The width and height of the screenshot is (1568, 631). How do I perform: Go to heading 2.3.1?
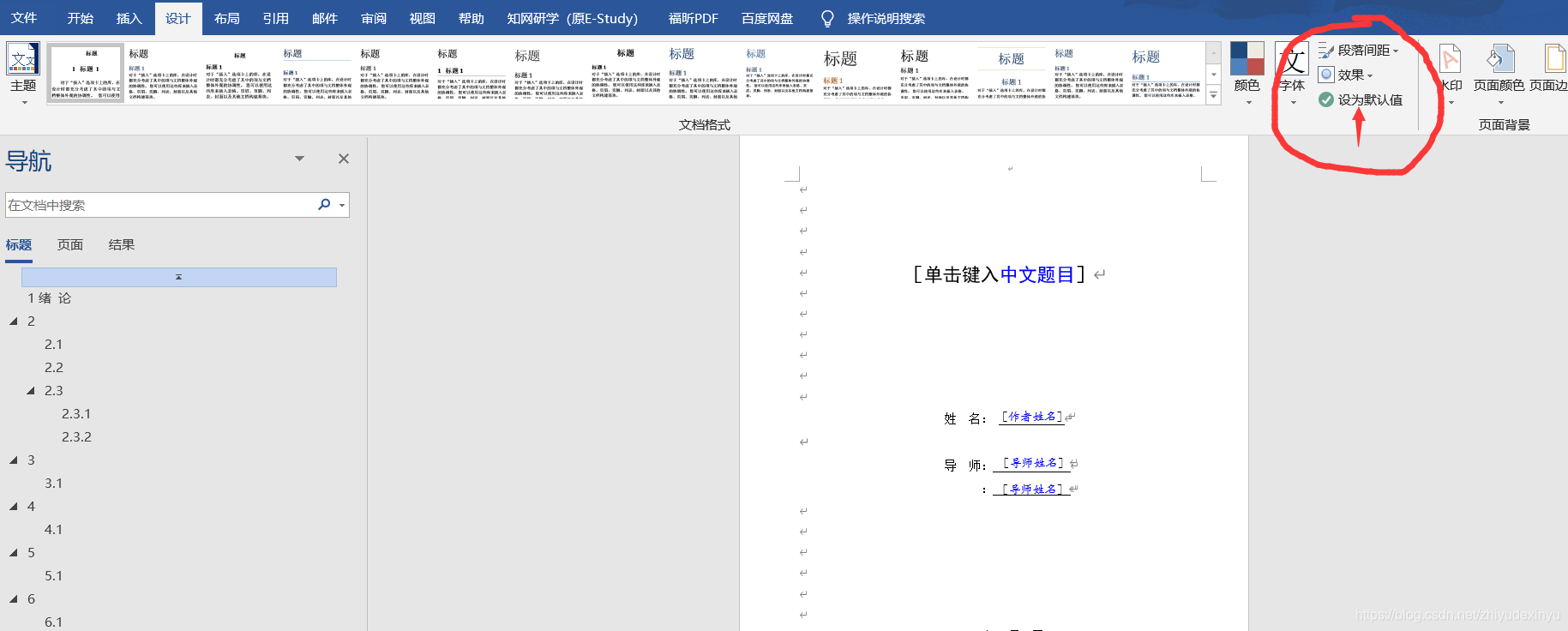(76, 414)
